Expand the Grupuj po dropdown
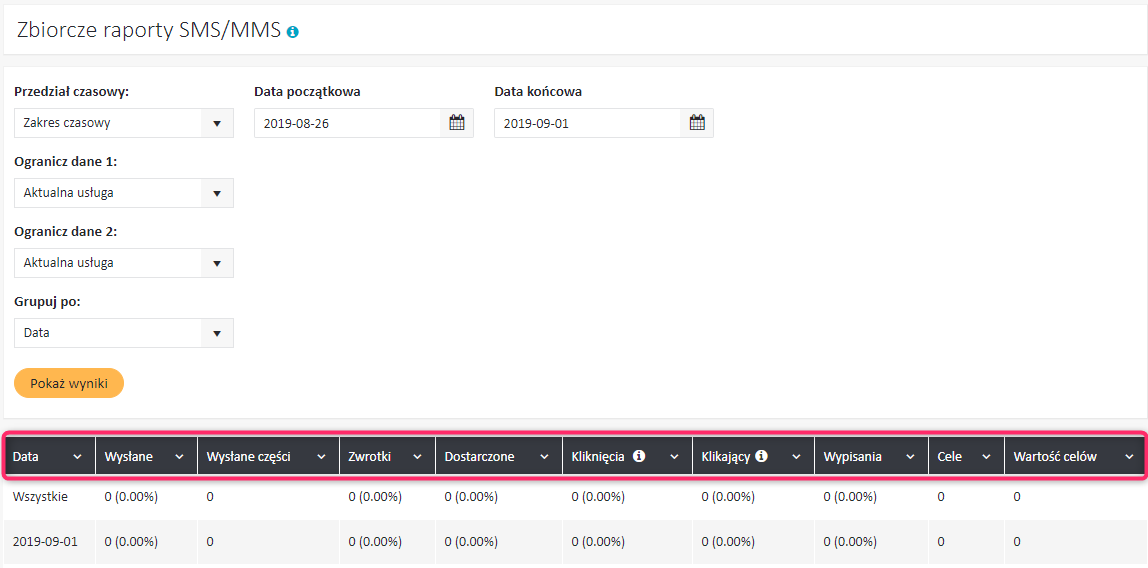The image size is (1148, 568). (x=217, y=333)
